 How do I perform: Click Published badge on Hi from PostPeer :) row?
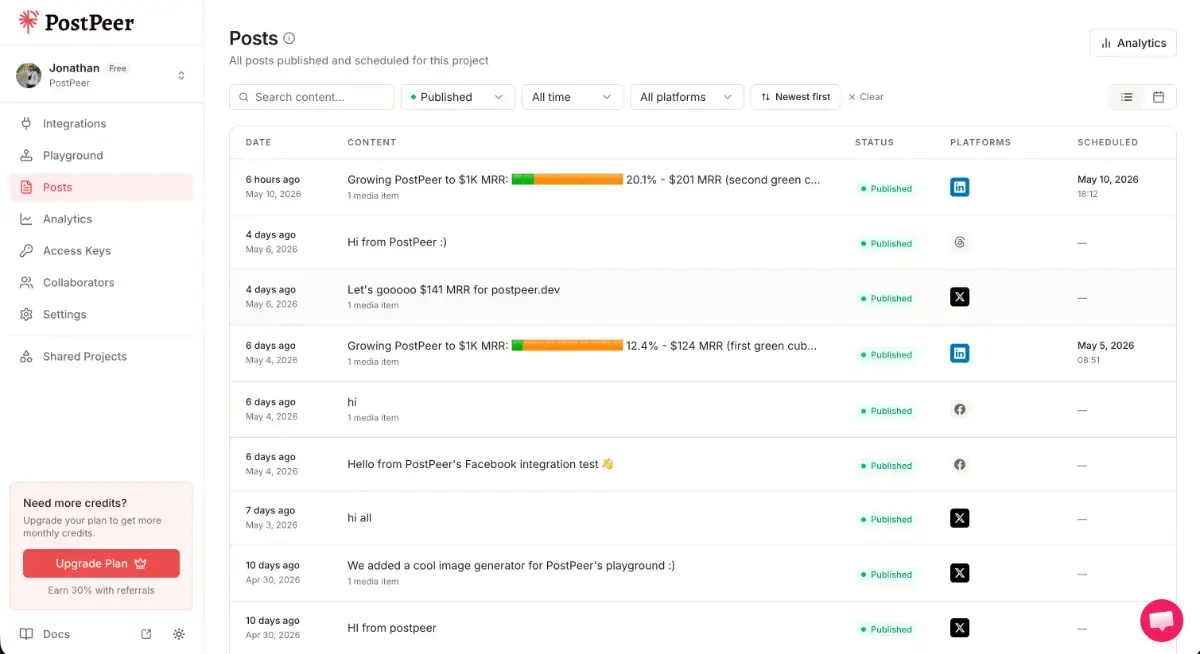[x=886, y=243]
